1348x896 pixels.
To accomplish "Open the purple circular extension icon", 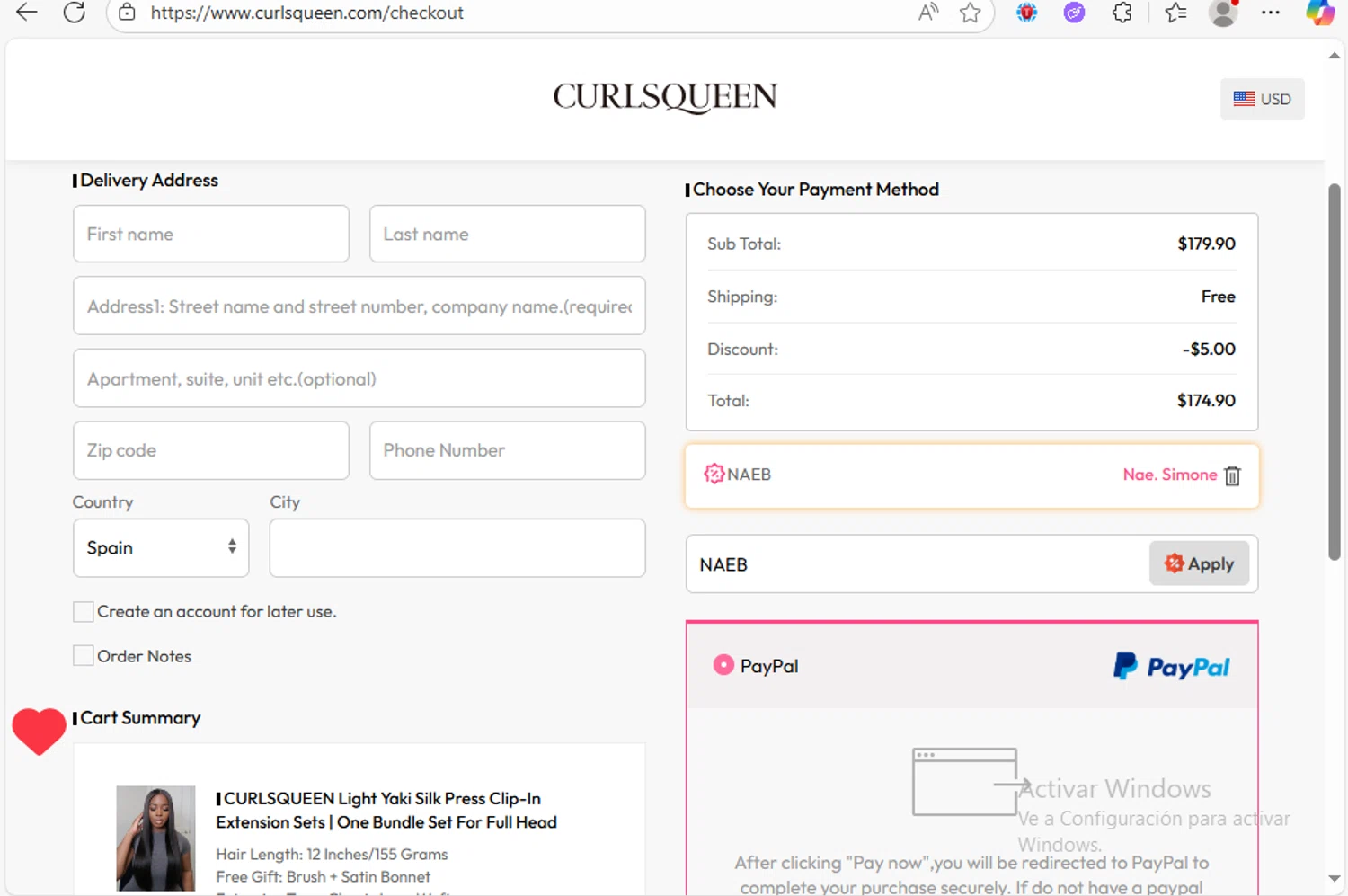I will coord(1074,13).
